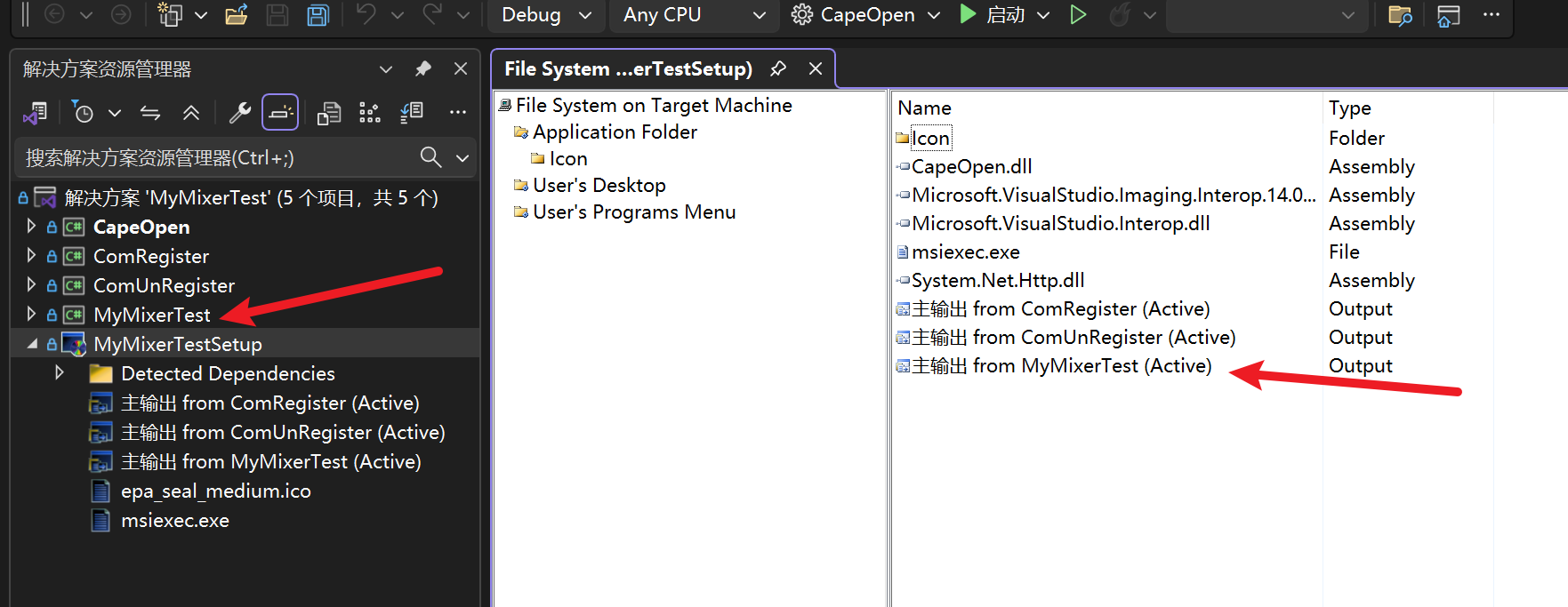Click the 启动 start debugging button
The width and height of the screenshot is (1568, 607).
click(x=994, y=14)
